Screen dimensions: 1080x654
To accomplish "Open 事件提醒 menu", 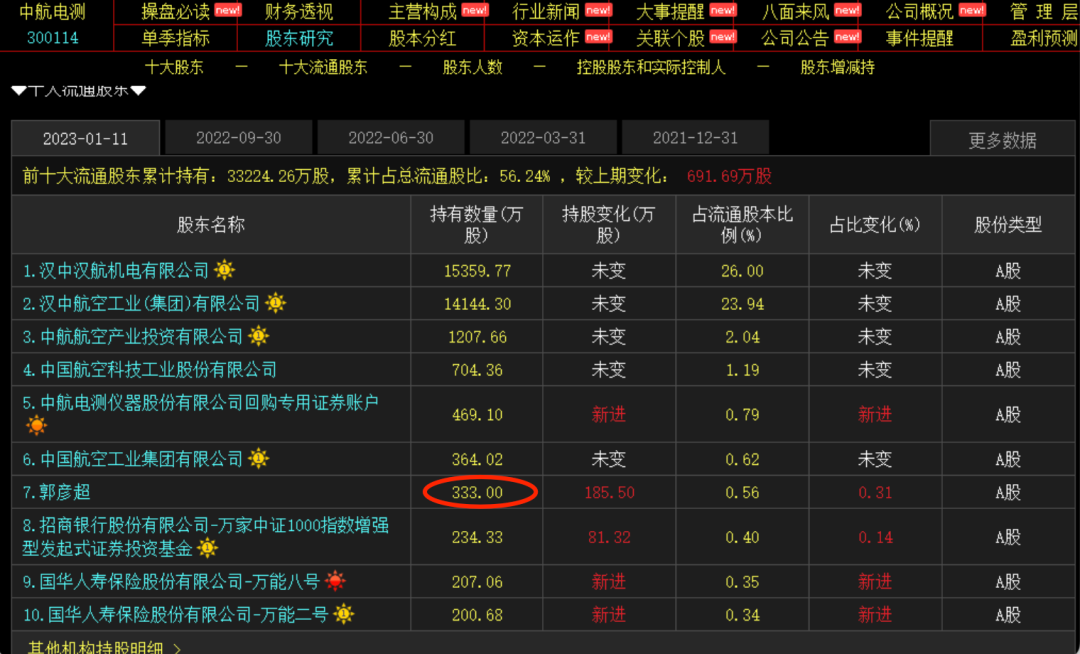I will point(920,38).
